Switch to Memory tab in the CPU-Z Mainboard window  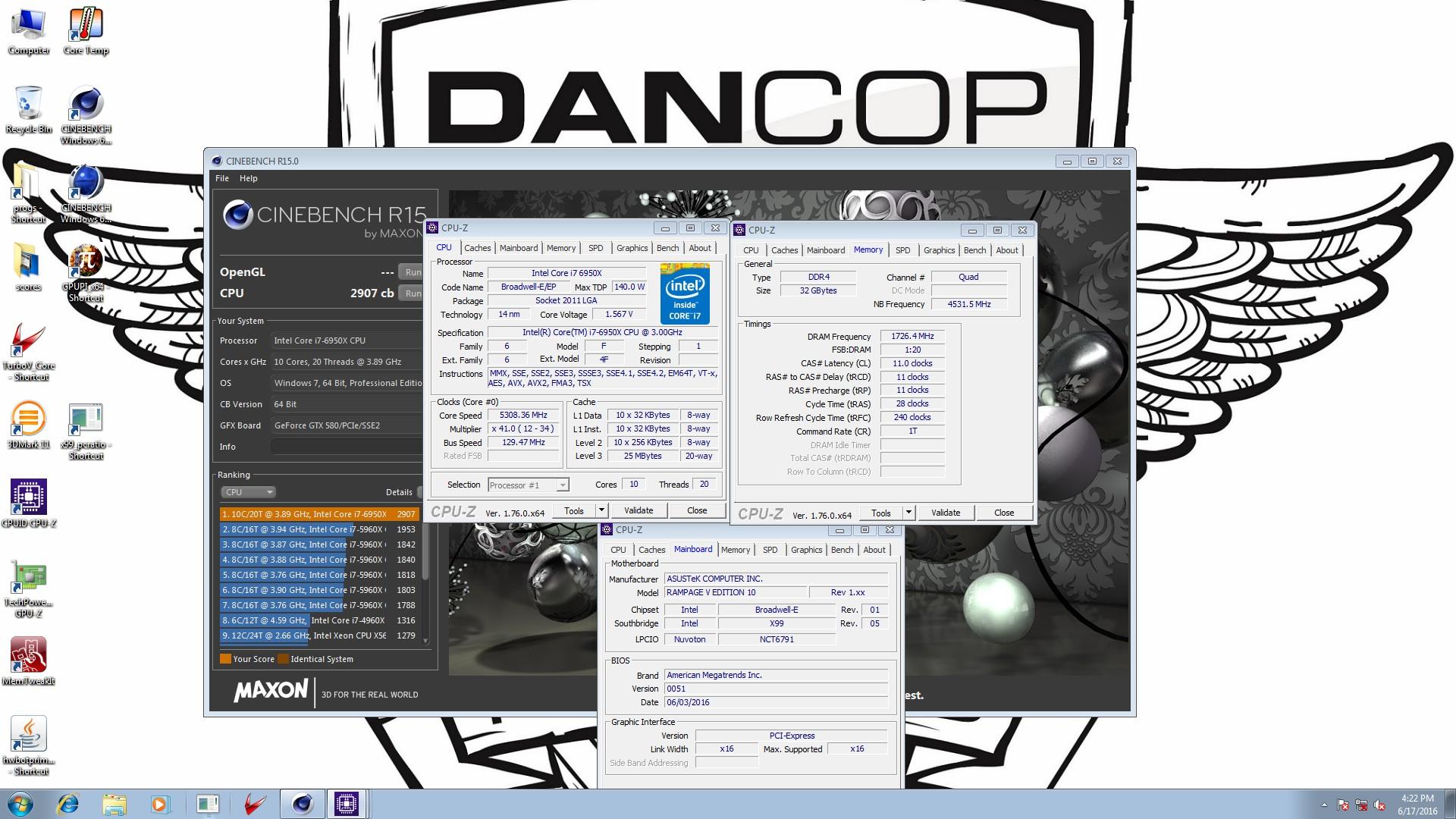click(x=736, y=550)
